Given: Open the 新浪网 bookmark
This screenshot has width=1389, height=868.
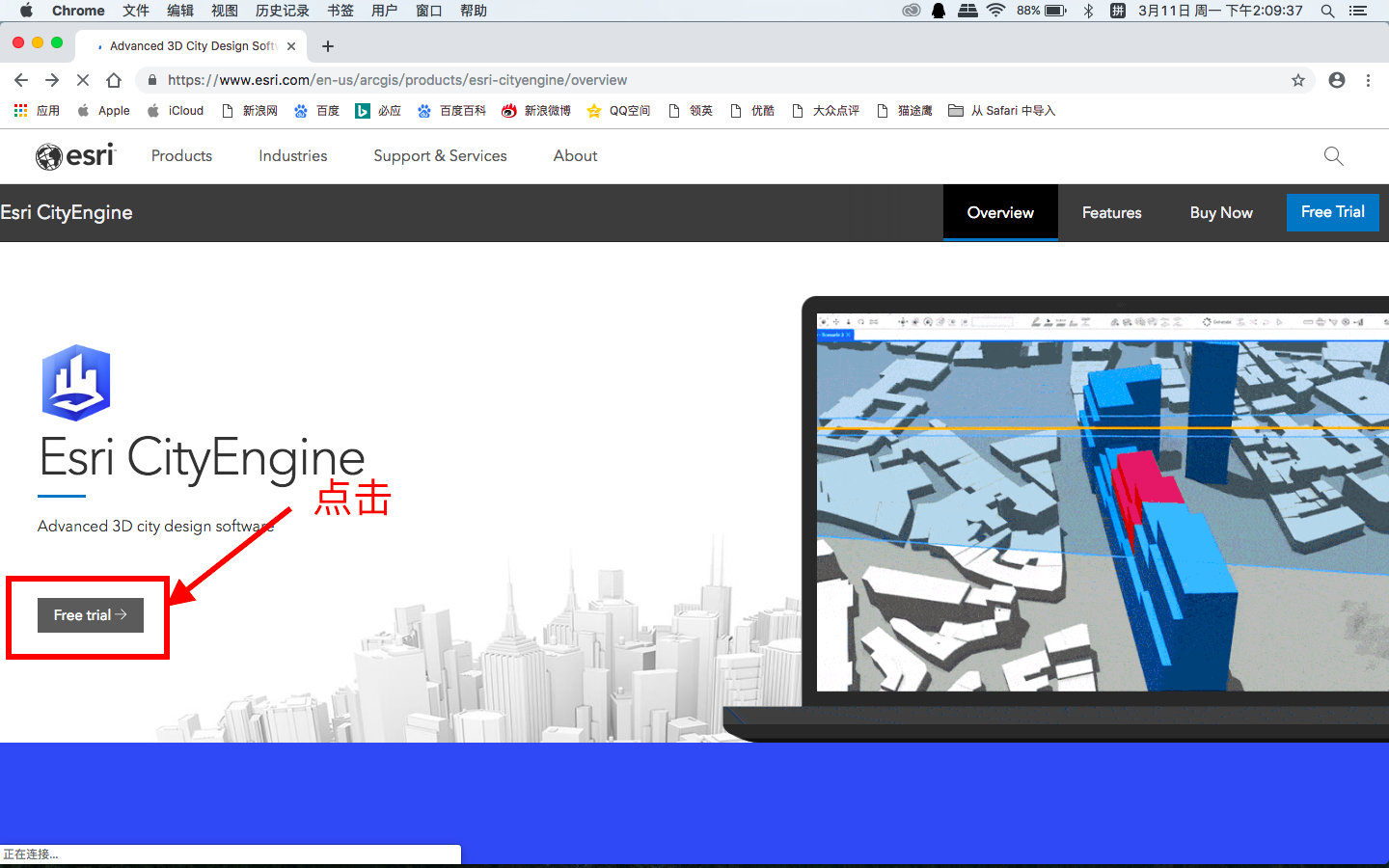Looking at the screenshot, I should coord(250,111).
